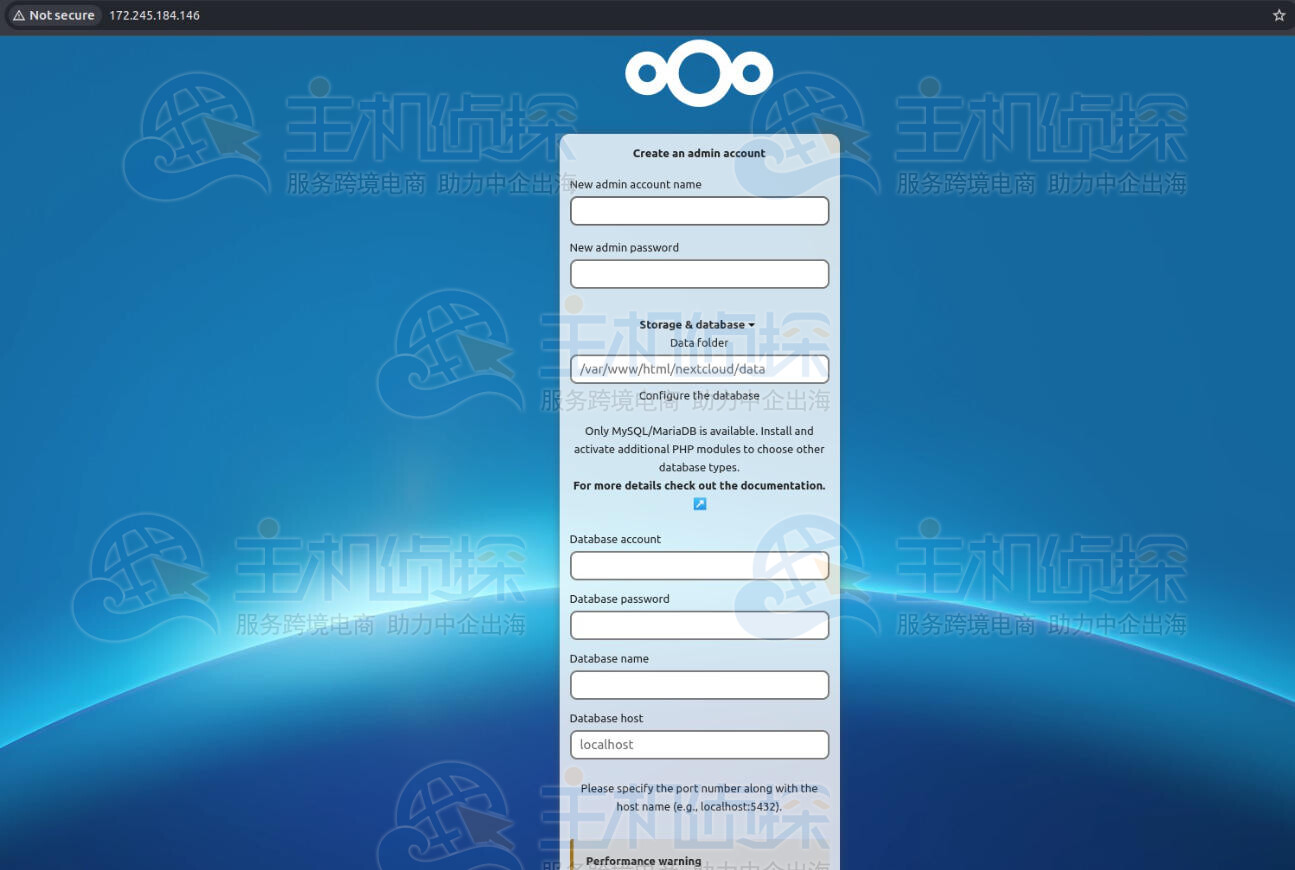Image resolution: width=1295 pixels, height=870 pixels.
Task: Click the 'Database host' label
Action: (606, 718)
